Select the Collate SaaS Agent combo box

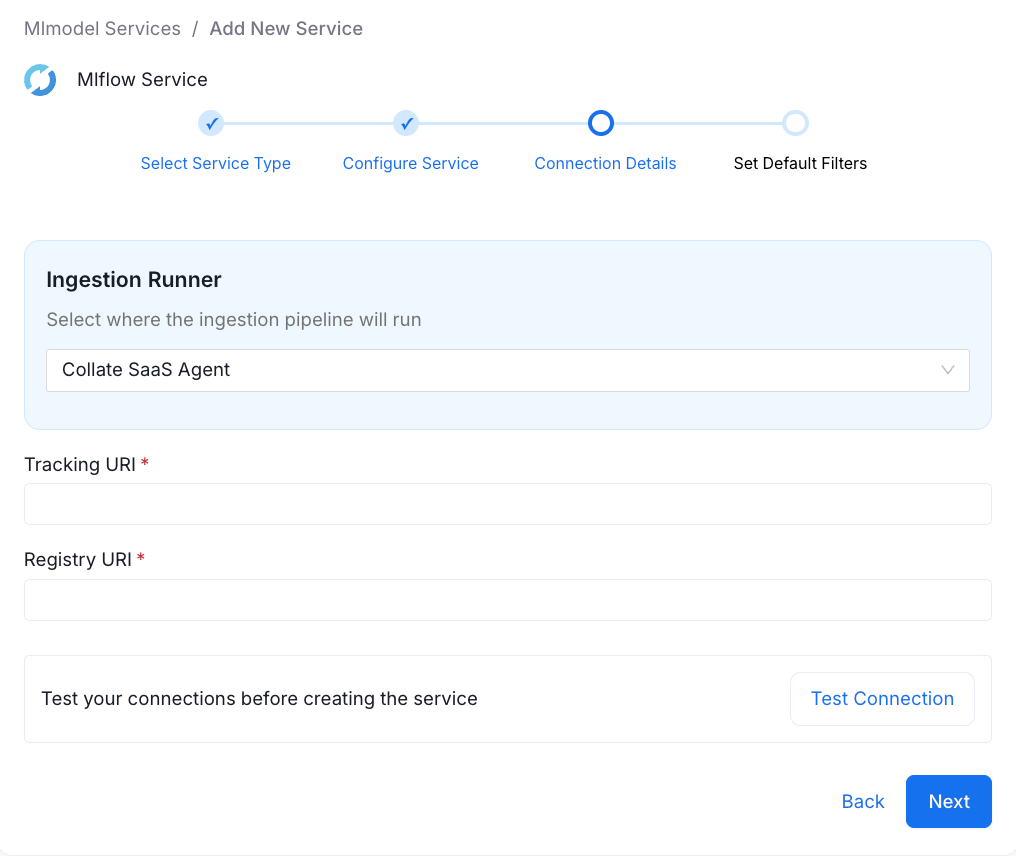(x=508, y=370)
